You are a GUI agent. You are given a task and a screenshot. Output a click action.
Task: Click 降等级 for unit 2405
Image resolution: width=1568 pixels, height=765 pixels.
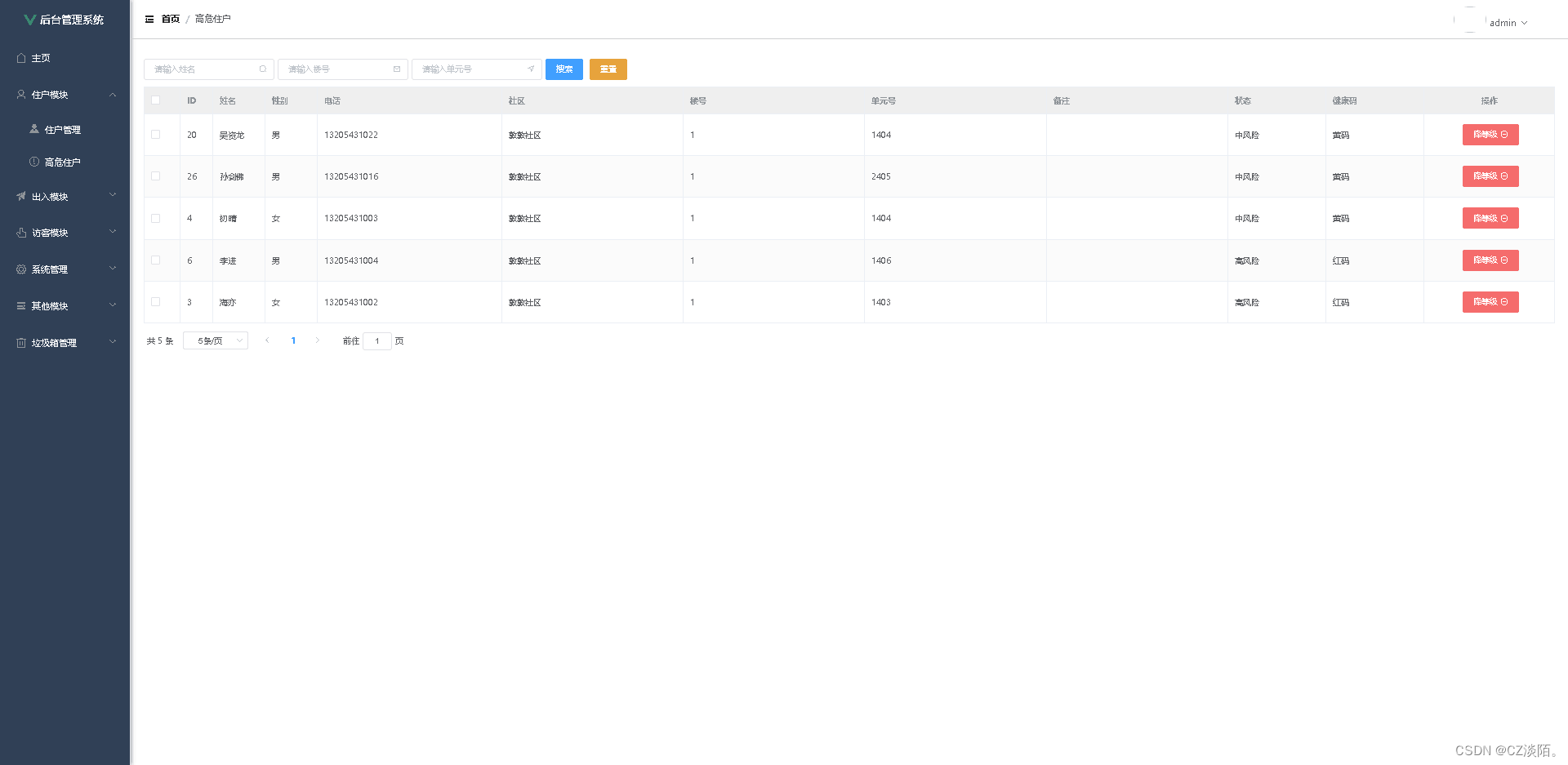(1490, 176)
